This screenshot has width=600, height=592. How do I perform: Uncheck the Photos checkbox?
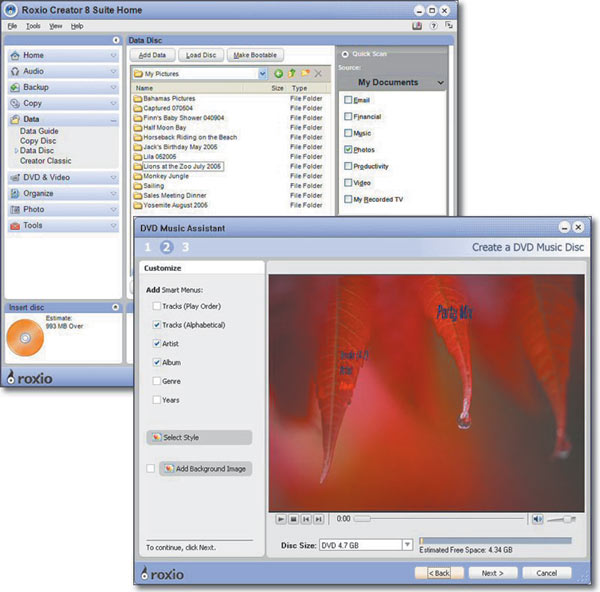348,149
